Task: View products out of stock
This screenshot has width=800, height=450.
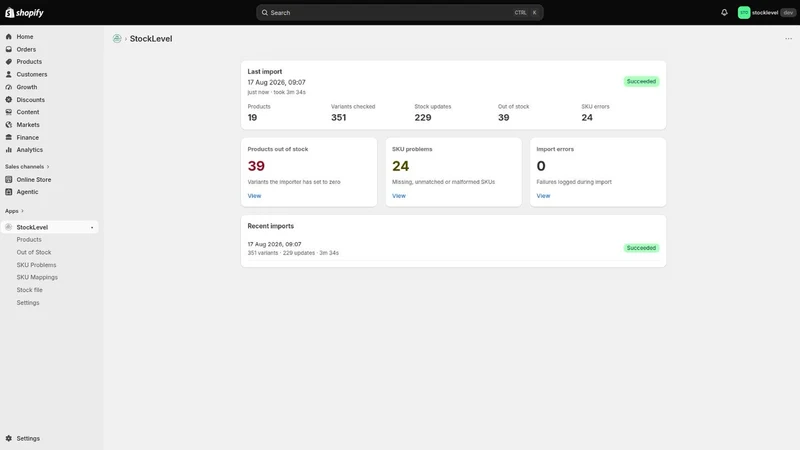Action: point(254,196)
